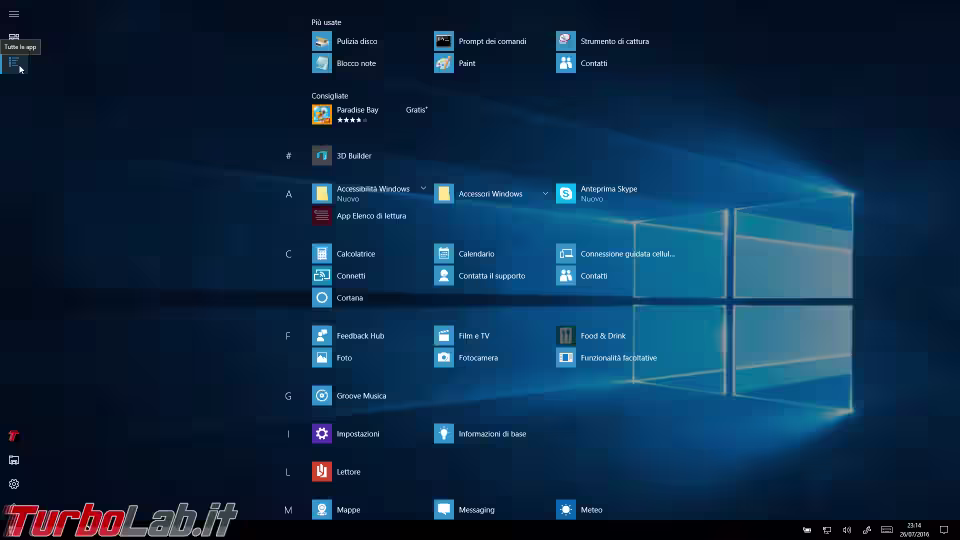The width and height of the screenshot is (960, 540).
Task: Launch Connetti app
Action: (339, 276)
